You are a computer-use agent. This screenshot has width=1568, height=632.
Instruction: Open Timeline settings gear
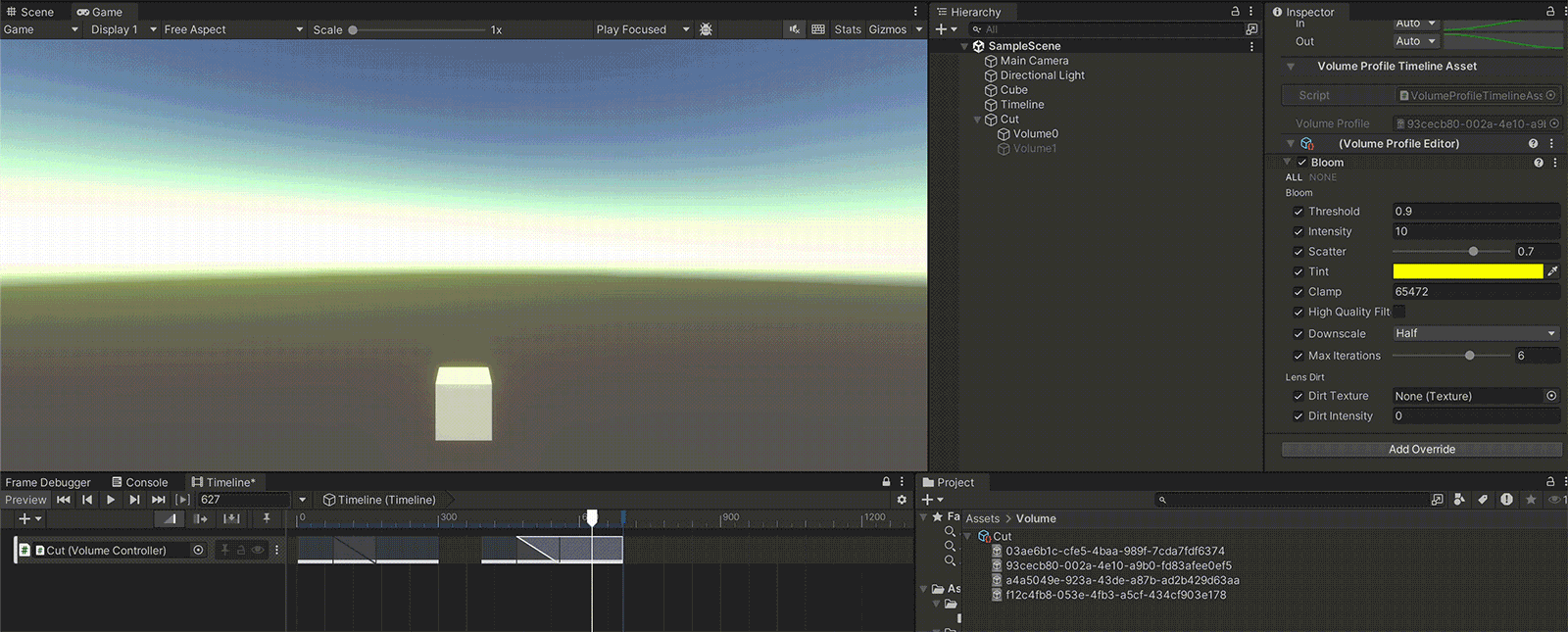tap(902, 500)
